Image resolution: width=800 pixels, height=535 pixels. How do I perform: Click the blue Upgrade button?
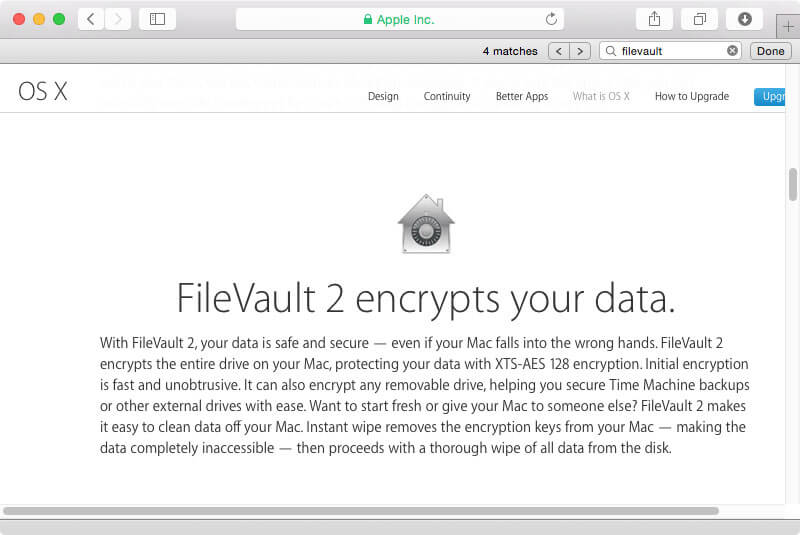tap(770, 96)
